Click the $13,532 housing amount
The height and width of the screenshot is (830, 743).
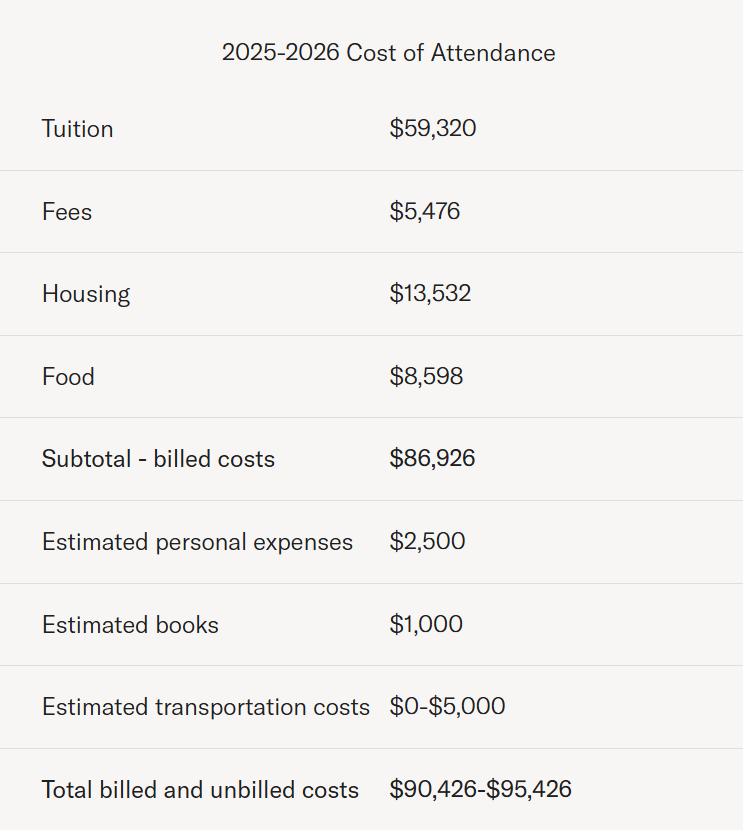[430, 294]
